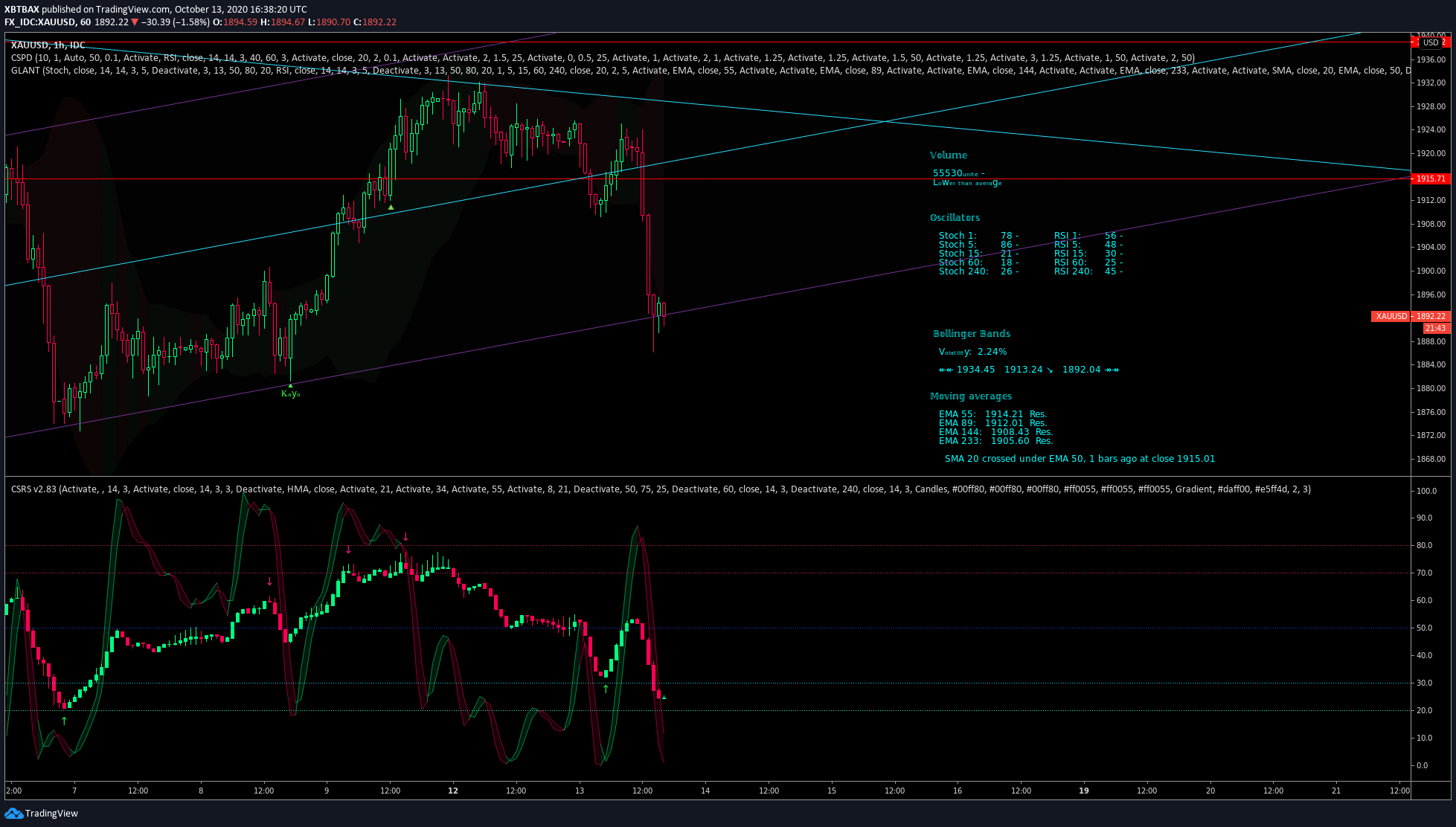
Task: Click the 'Stoch 60: 18' row
Action: (x=978, y=263)
